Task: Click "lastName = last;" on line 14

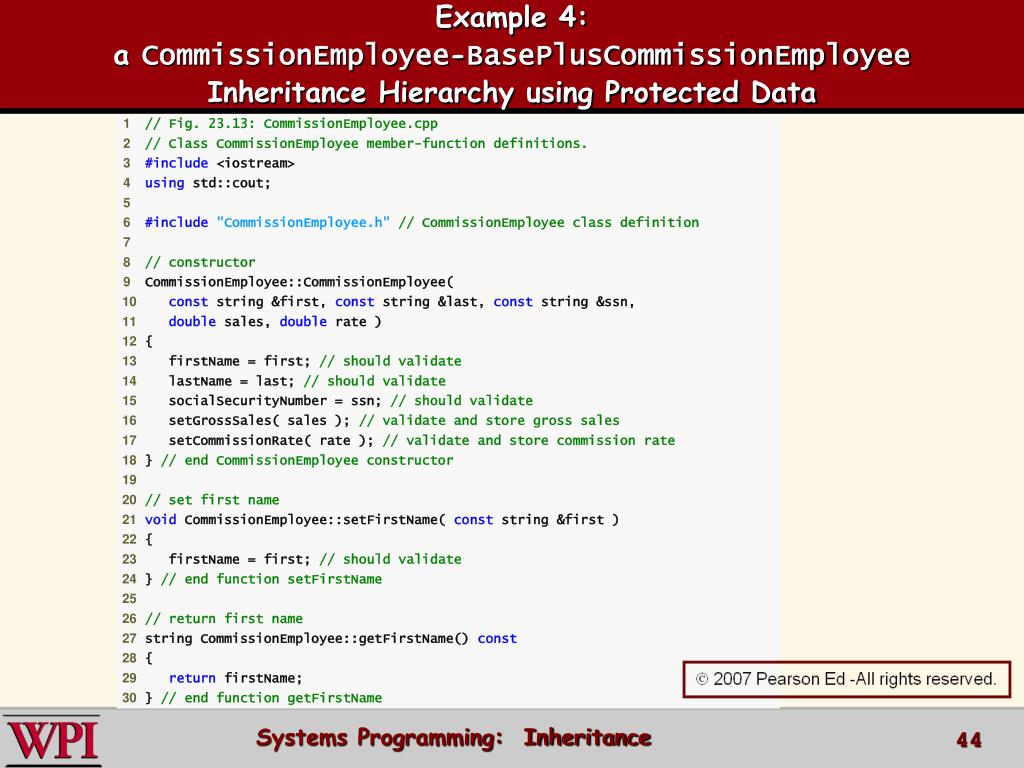Action: pos(232,381)
